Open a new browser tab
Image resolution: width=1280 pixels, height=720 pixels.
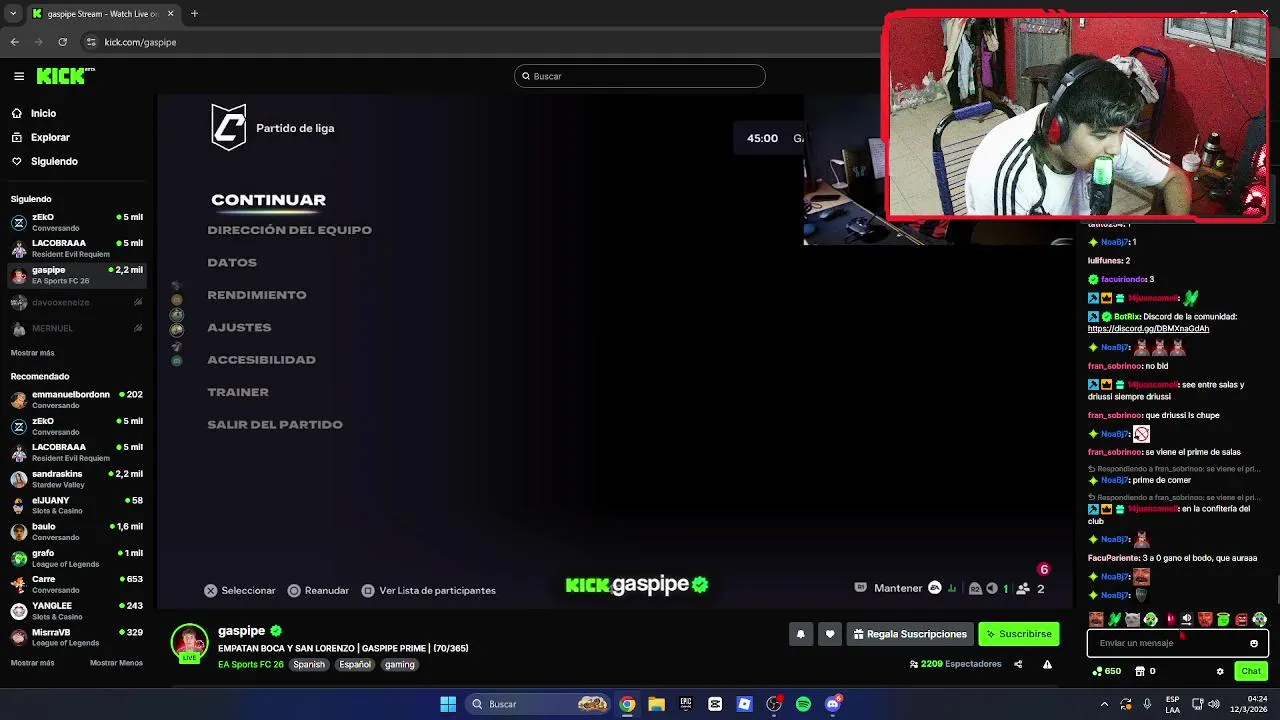(194, 14)
